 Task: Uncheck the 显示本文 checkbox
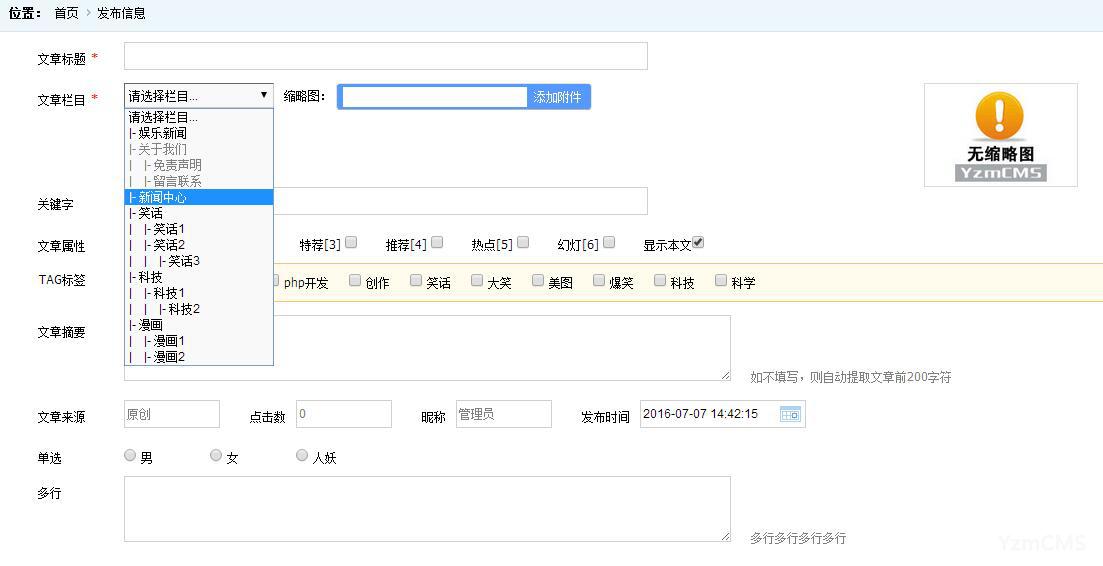tap(698, 242)
